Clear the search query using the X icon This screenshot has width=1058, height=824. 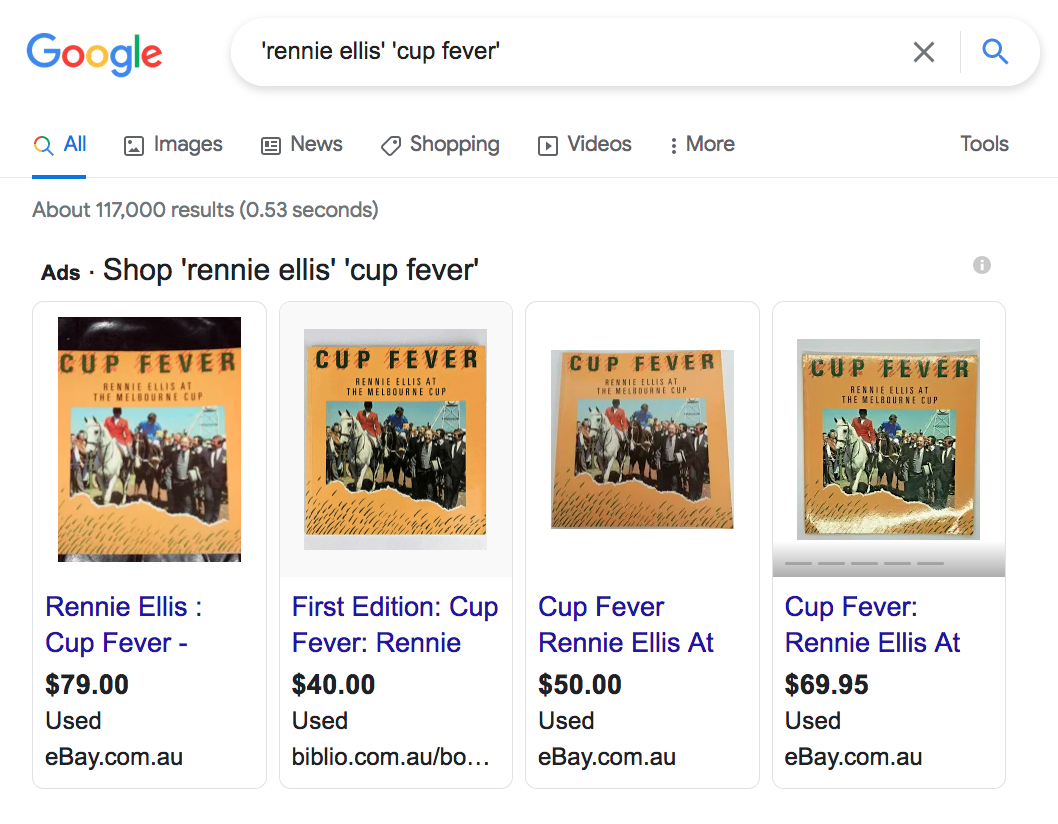pos(923,52)
